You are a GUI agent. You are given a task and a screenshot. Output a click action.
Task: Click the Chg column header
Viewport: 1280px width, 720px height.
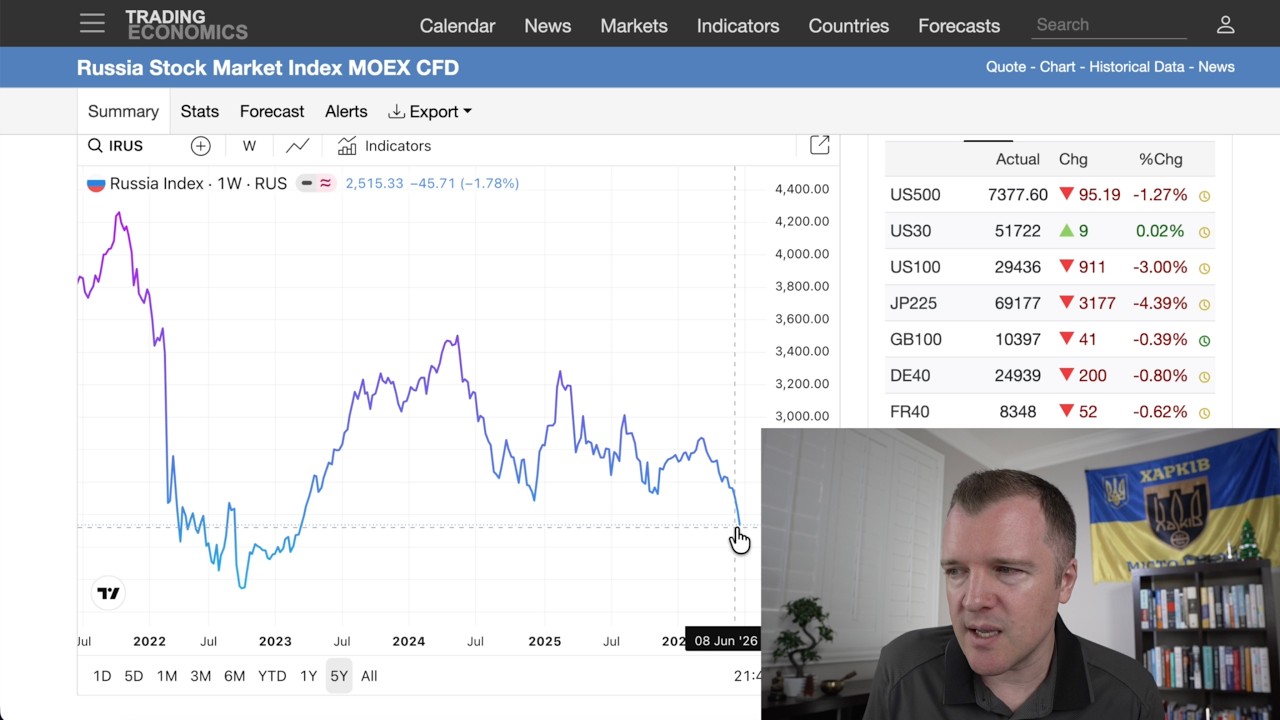tap(1073, 159)
